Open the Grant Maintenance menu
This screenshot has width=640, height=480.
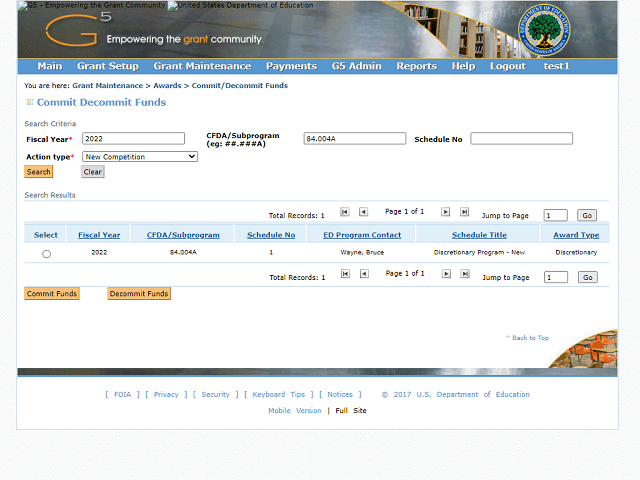(202, 66)
